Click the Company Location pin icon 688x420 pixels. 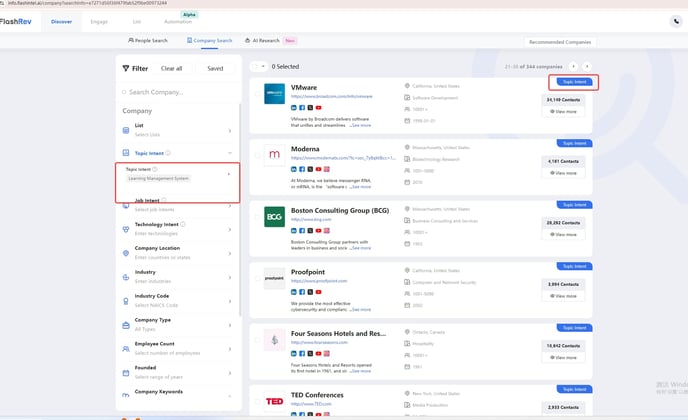point(126,253)
